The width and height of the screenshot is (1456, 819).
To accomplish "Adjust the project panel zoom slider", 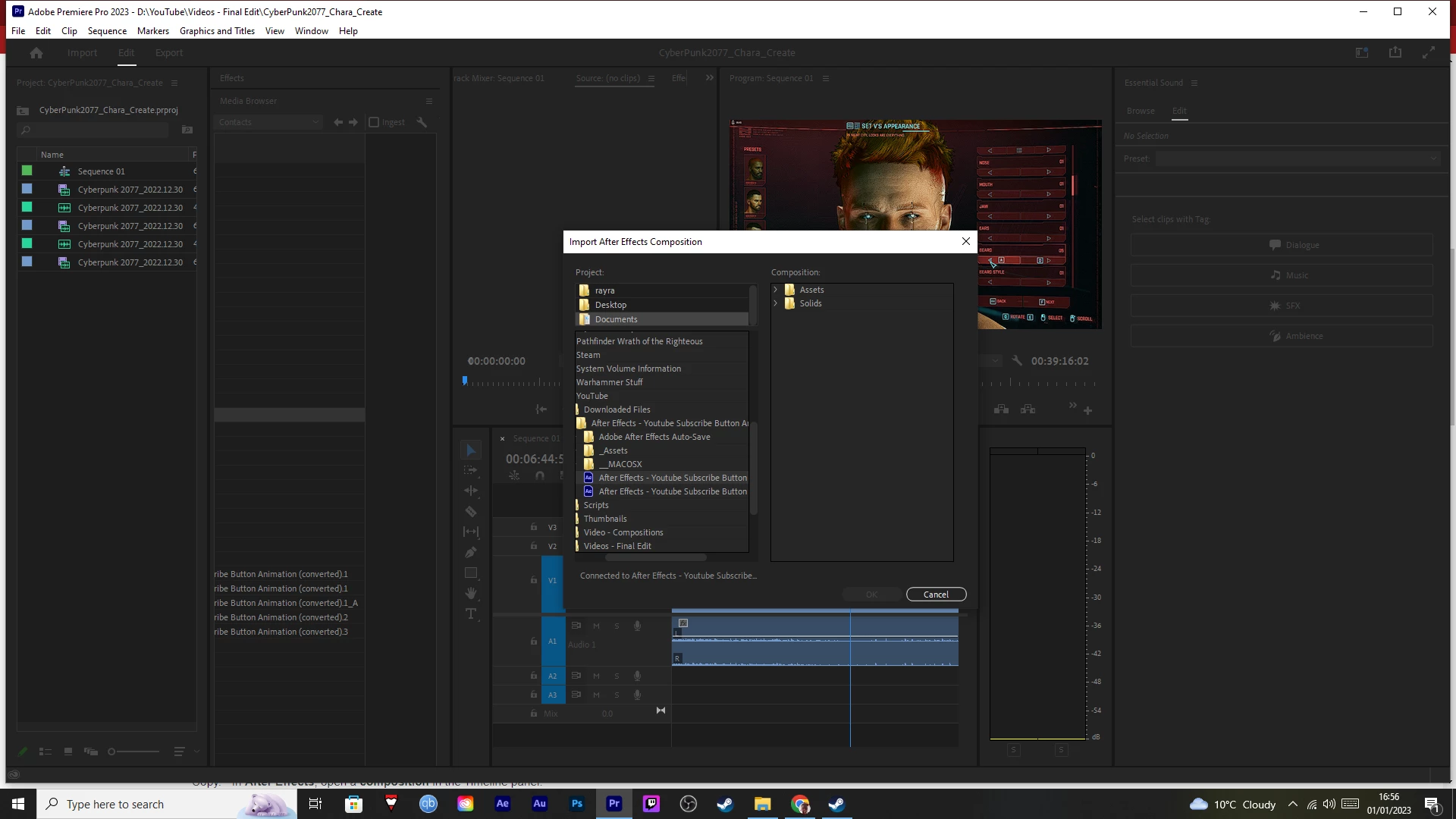I will [112, 752].
